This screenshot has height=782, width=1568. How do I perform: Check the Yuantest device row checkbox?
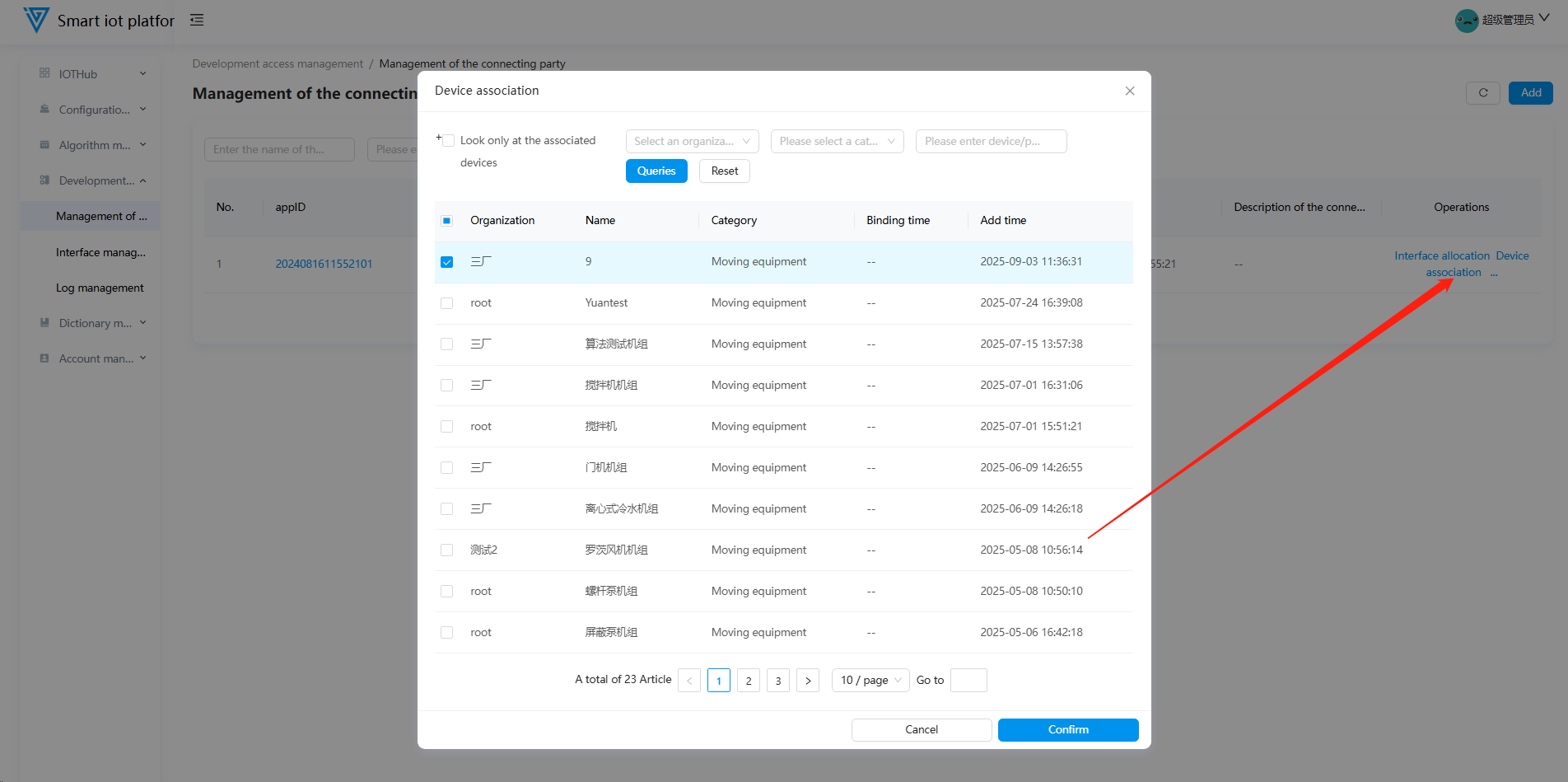click(x=447, y=303)
